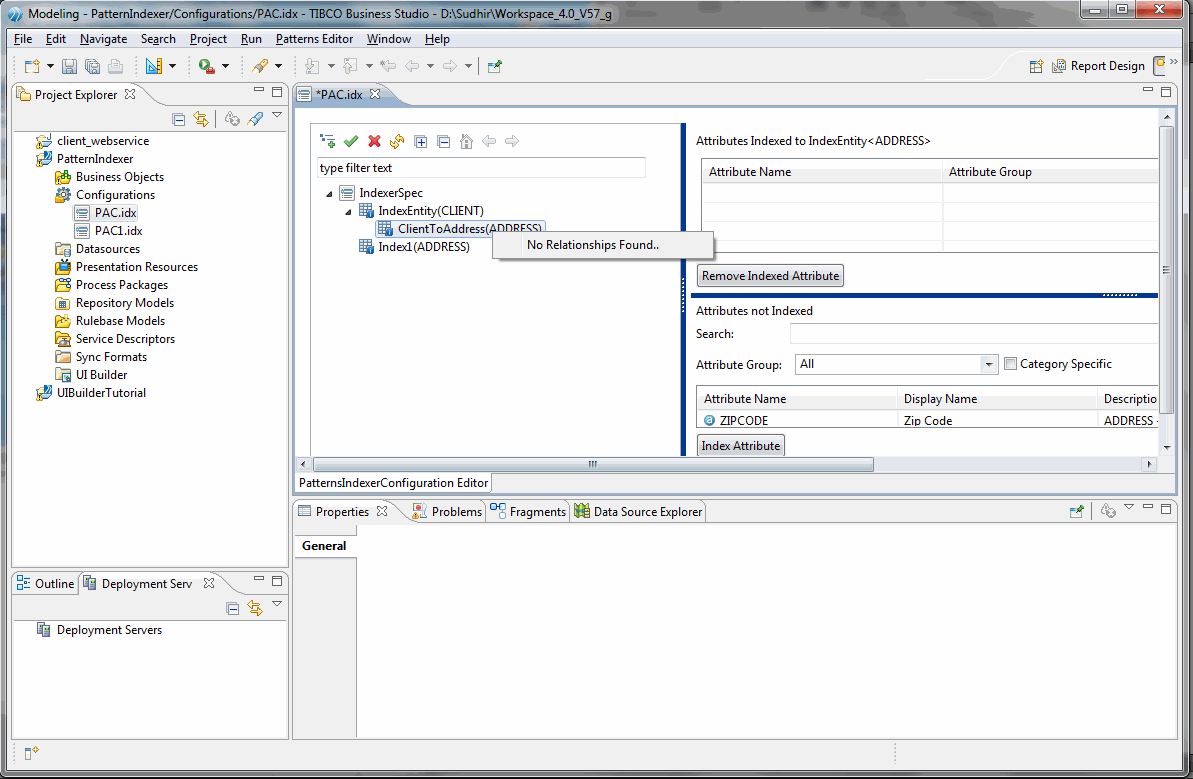Switch to the Outline tab

pyautogui.click(x=46, y=583)
